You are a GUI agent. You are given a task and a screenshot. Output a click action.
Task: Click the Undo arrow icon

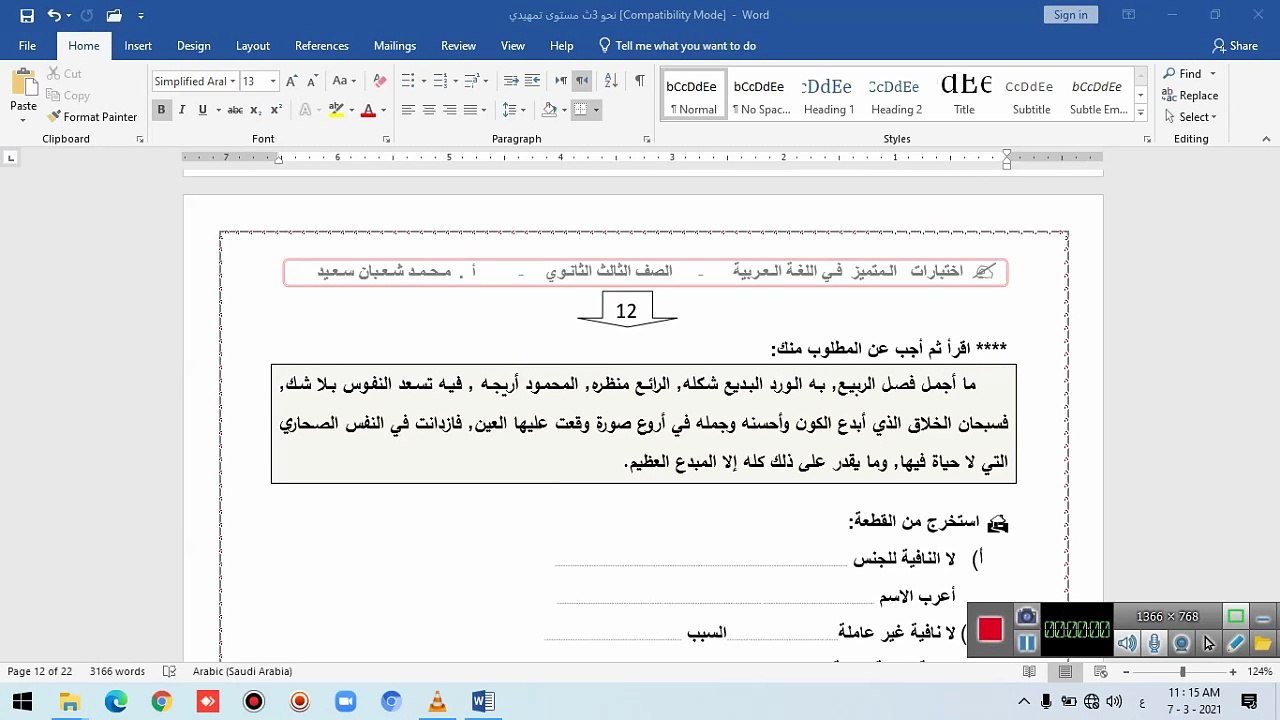coord(54,15)
